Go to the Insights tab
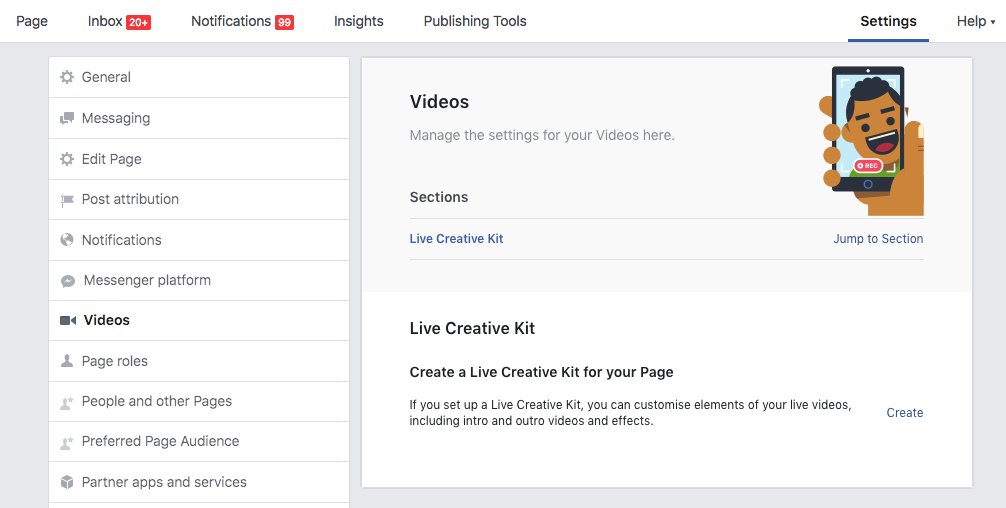This screenshot has width=1006, height=508. coord(359,21)
